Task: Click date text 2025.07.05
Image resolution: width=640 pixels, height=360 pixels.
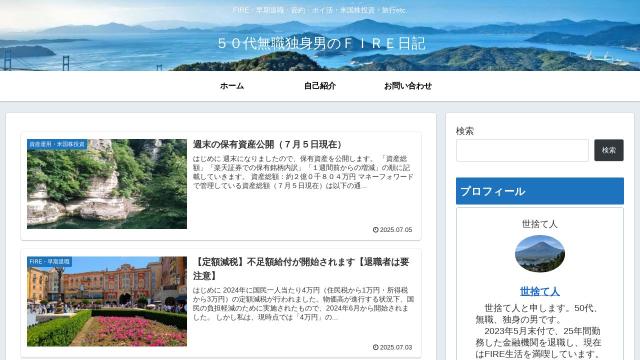Action: coord(396,230)
